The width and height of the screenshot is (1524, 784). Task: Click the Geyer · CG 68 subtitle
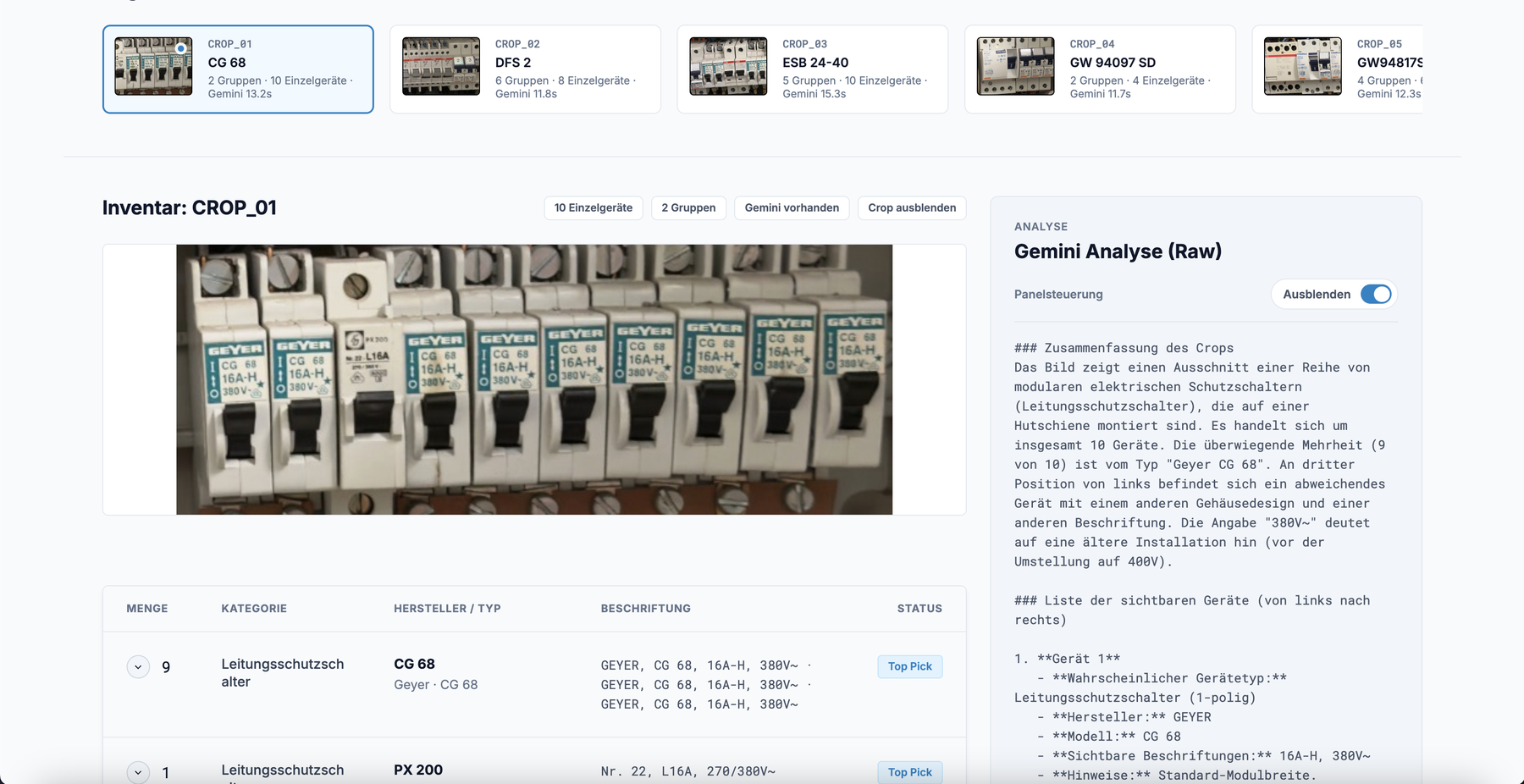(436, 684)
